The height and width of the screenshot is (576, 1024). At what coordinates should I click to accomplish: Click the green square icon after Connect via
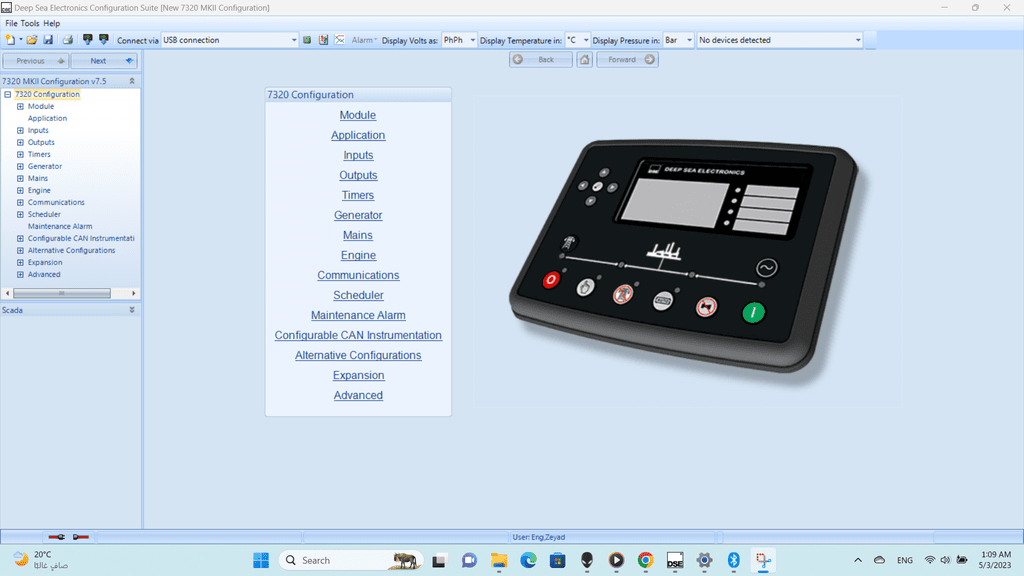(x=307, y=40)
